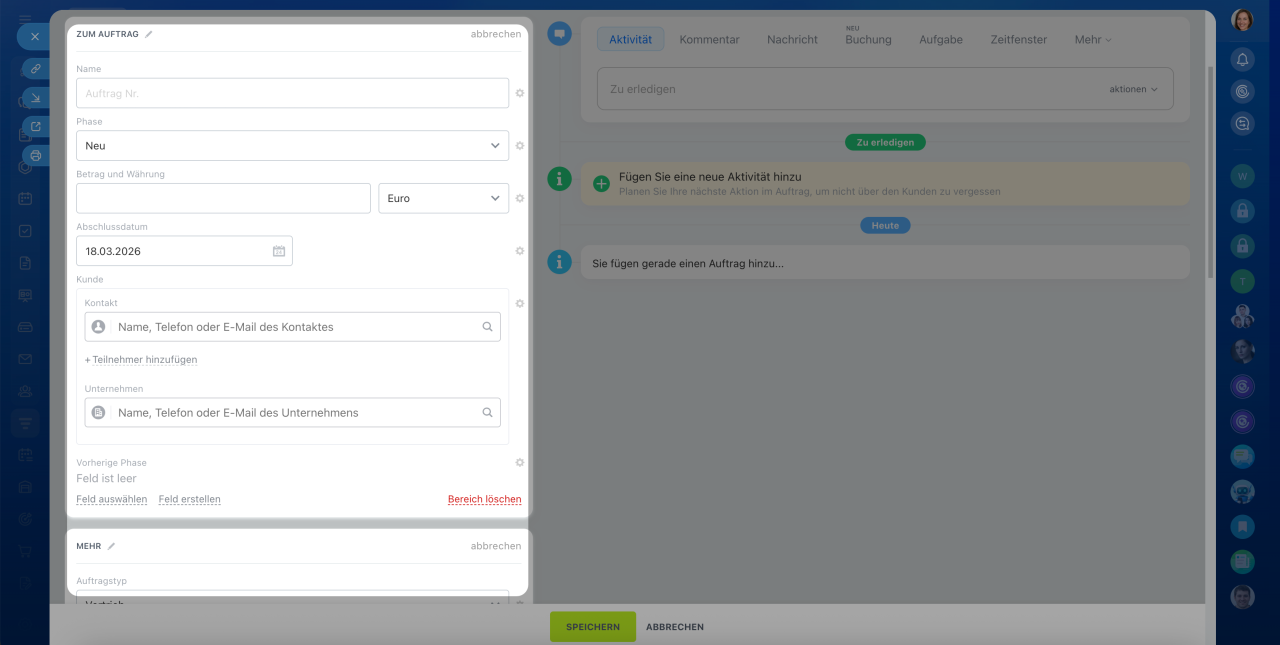Click + Teilnehmer hinzufügen
This screenshot has height=645, width=1280.
click(141, 359)
